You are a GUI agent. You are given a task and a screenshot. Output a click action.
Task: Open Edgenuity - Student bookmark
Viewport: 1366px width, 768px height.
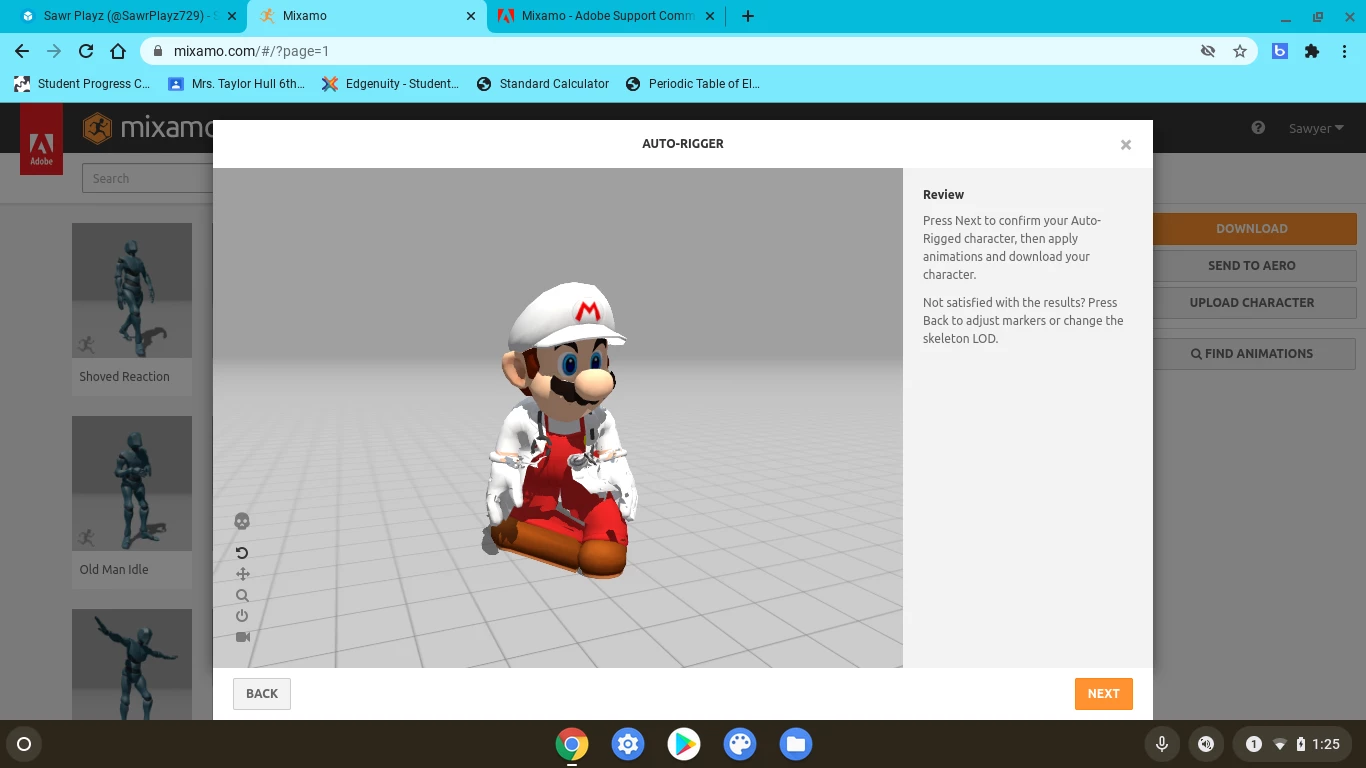(x=390, y=84)
